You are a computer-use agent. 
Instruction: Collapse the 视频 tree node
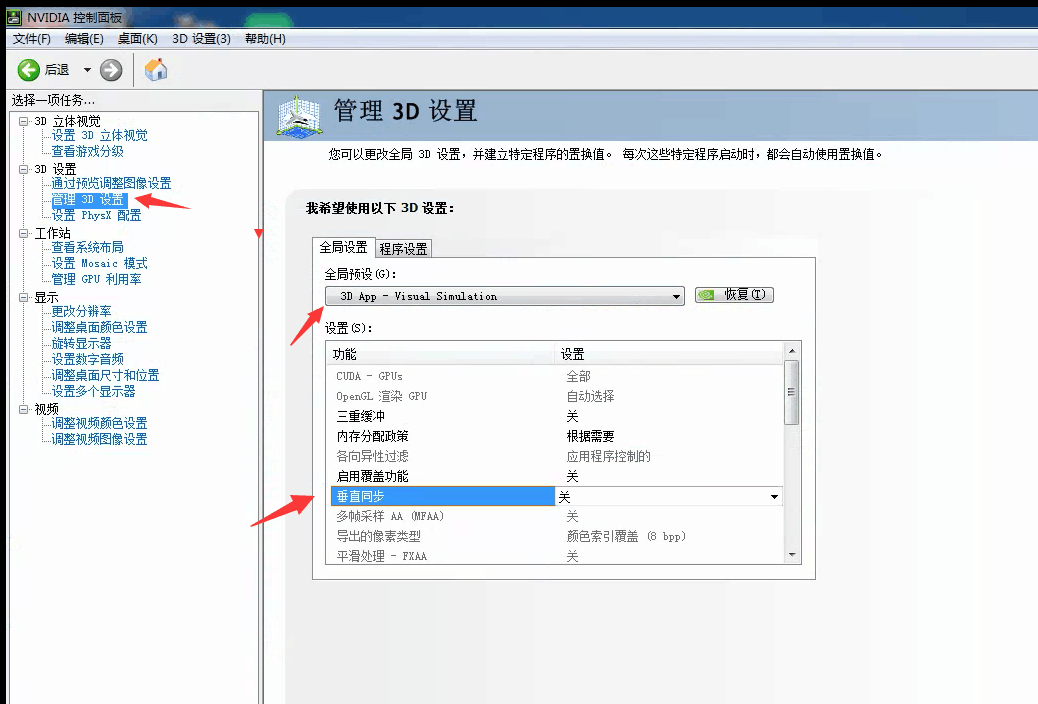click(x=24, y=409)
